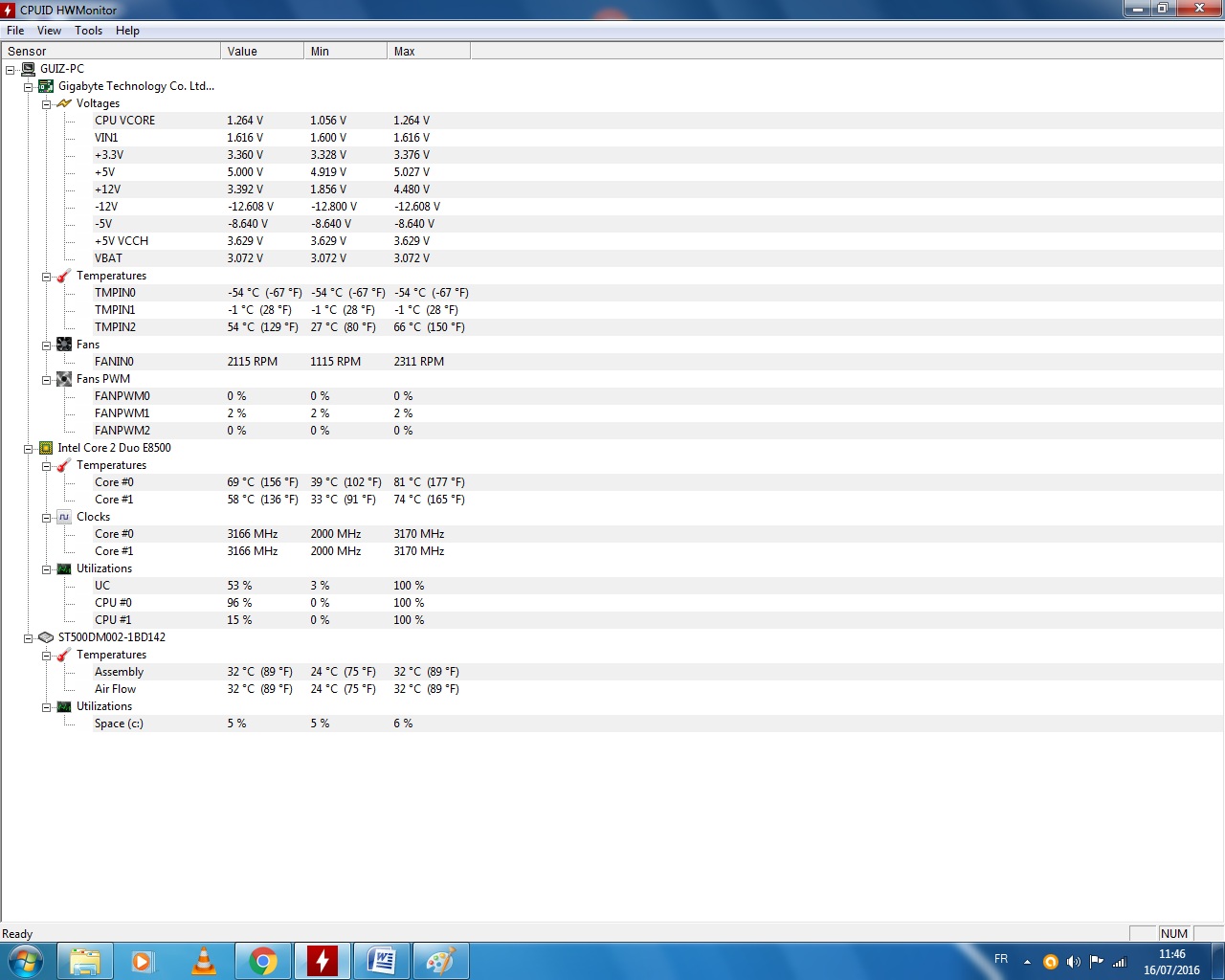Click the ST500DM002 hard drive icon
The height and width of the screenshot is (980, 1225).
pos(46,637)
